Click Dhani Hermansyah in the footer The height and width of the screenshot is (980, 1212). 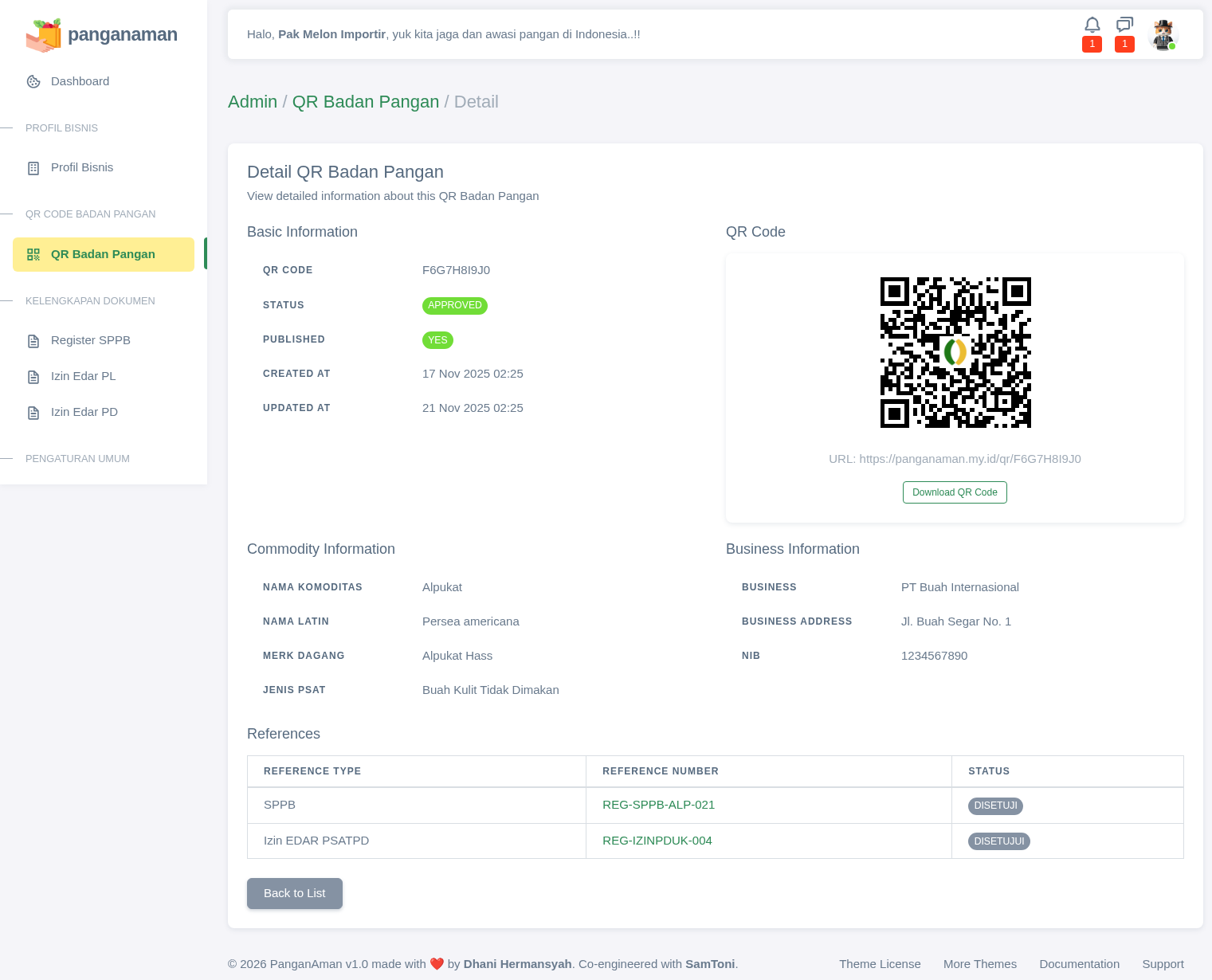(x=518, y=964)
